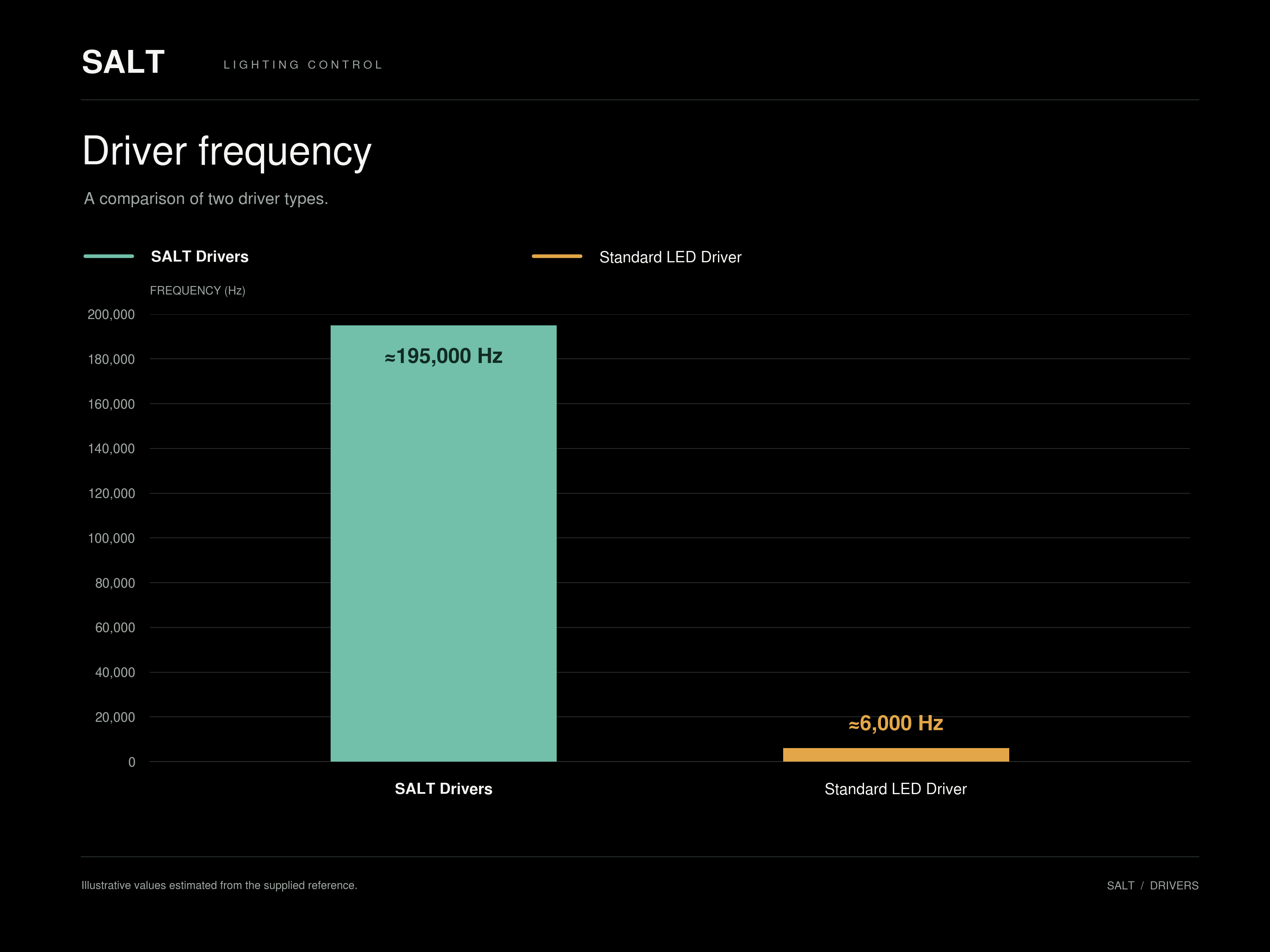Select the SALT Drivers legend label
The height and width of the screenshot is (952, 1270).
pyautogui.click(x=200, y=256)
